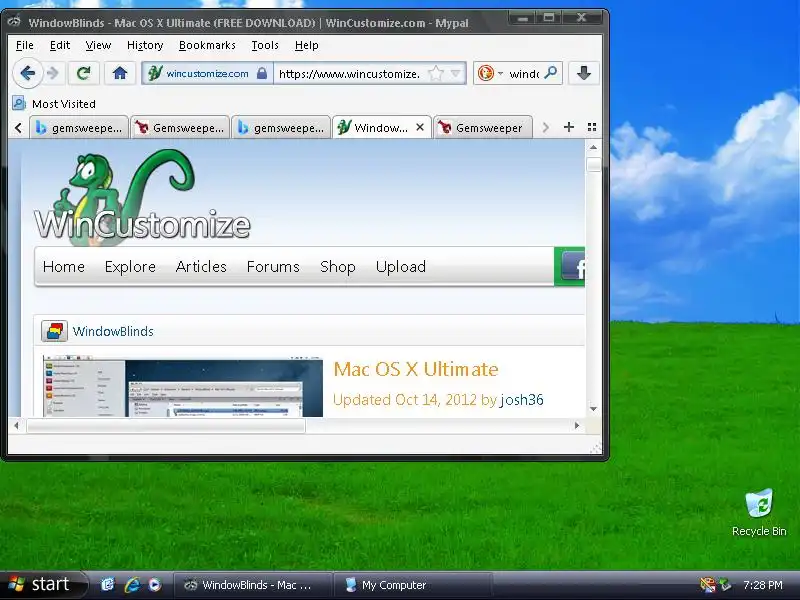800x600 pixels.
Task: Go back with the browser back arrow
Action: [28, 73]
